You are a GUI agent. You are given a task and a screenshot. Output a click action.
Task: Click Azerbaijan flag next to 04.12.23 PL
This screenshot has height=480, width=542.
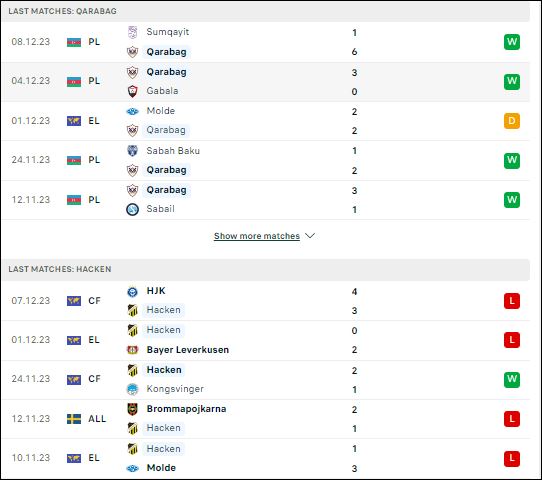74,81
